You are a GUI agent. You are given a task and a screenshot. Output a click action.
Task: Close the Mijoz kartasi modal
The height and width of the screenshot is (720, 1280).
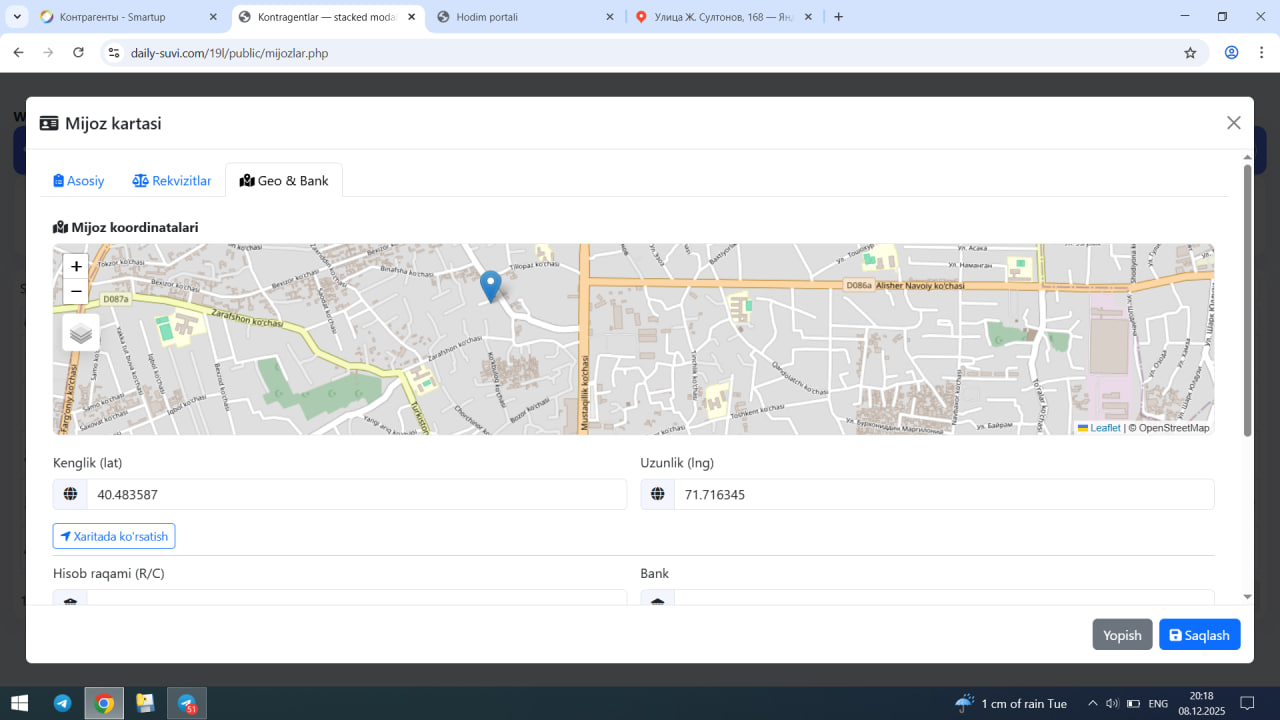(x=1233, y=123)
